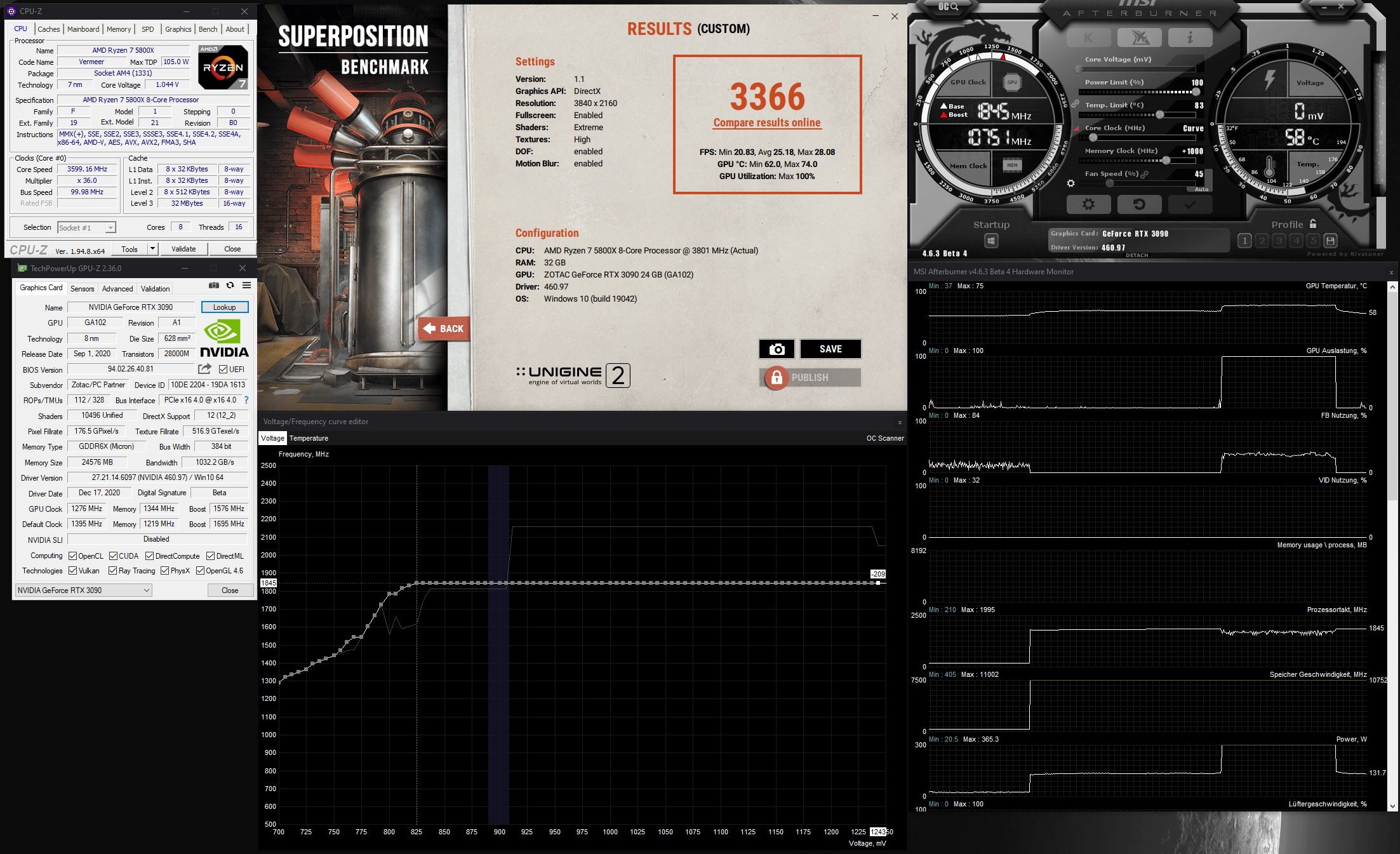Click the curve bars icon beside Core Clock
Image resolution: width=1400 pixels, height=854 pixels.
[1076, 128]
